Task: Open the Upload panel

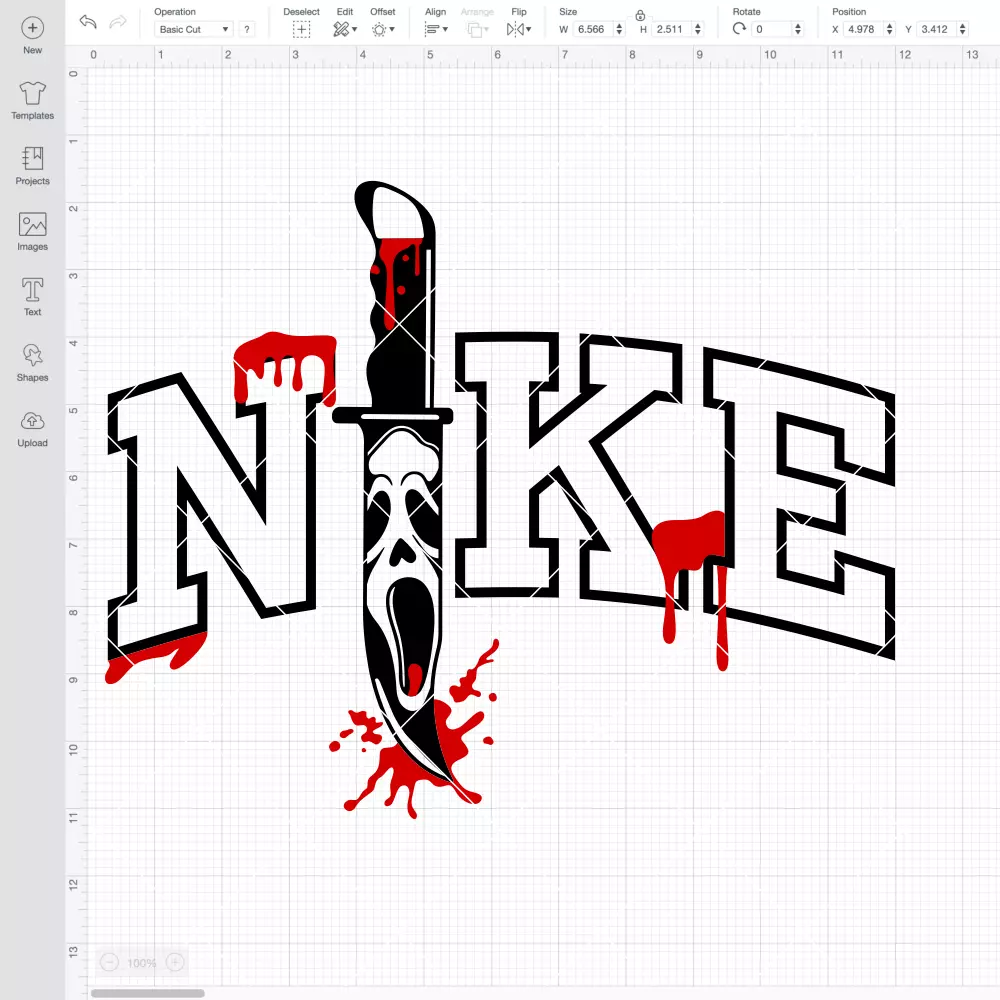Action: (33, 429)
